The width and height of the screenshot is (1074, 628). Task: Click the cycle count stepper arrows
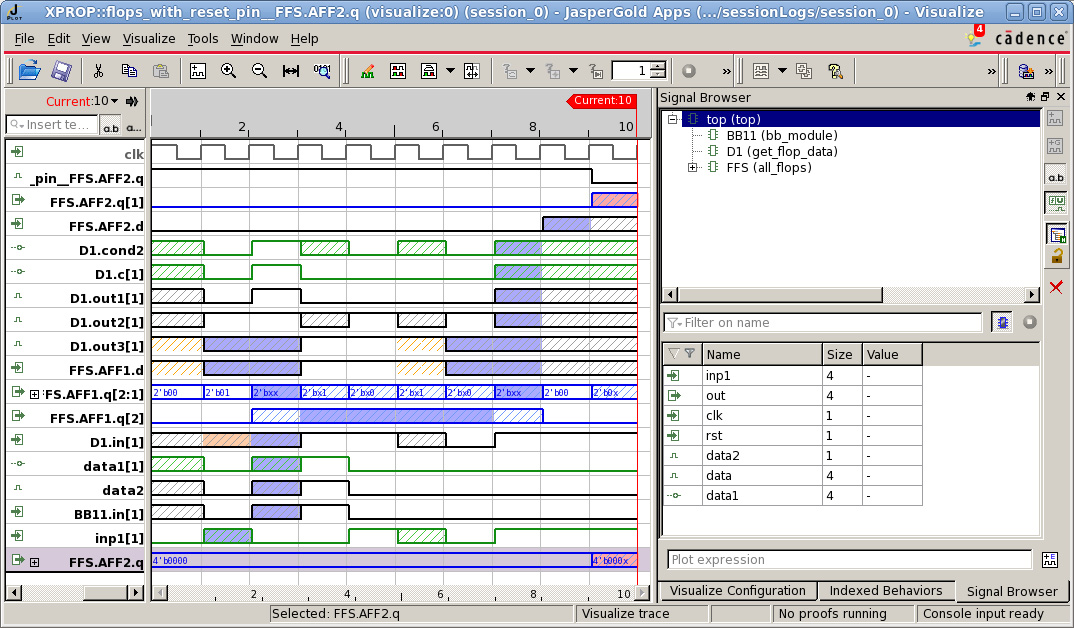(x=658, y=71)
